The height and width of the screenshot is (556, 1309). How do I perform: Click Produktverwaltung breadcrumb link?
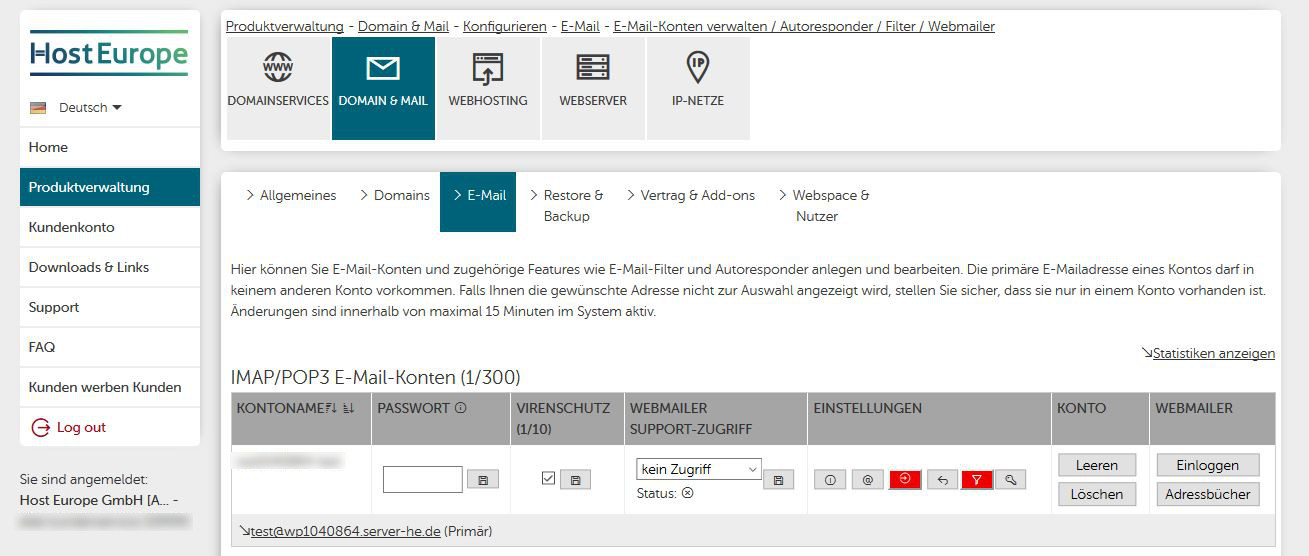(285, 26)
